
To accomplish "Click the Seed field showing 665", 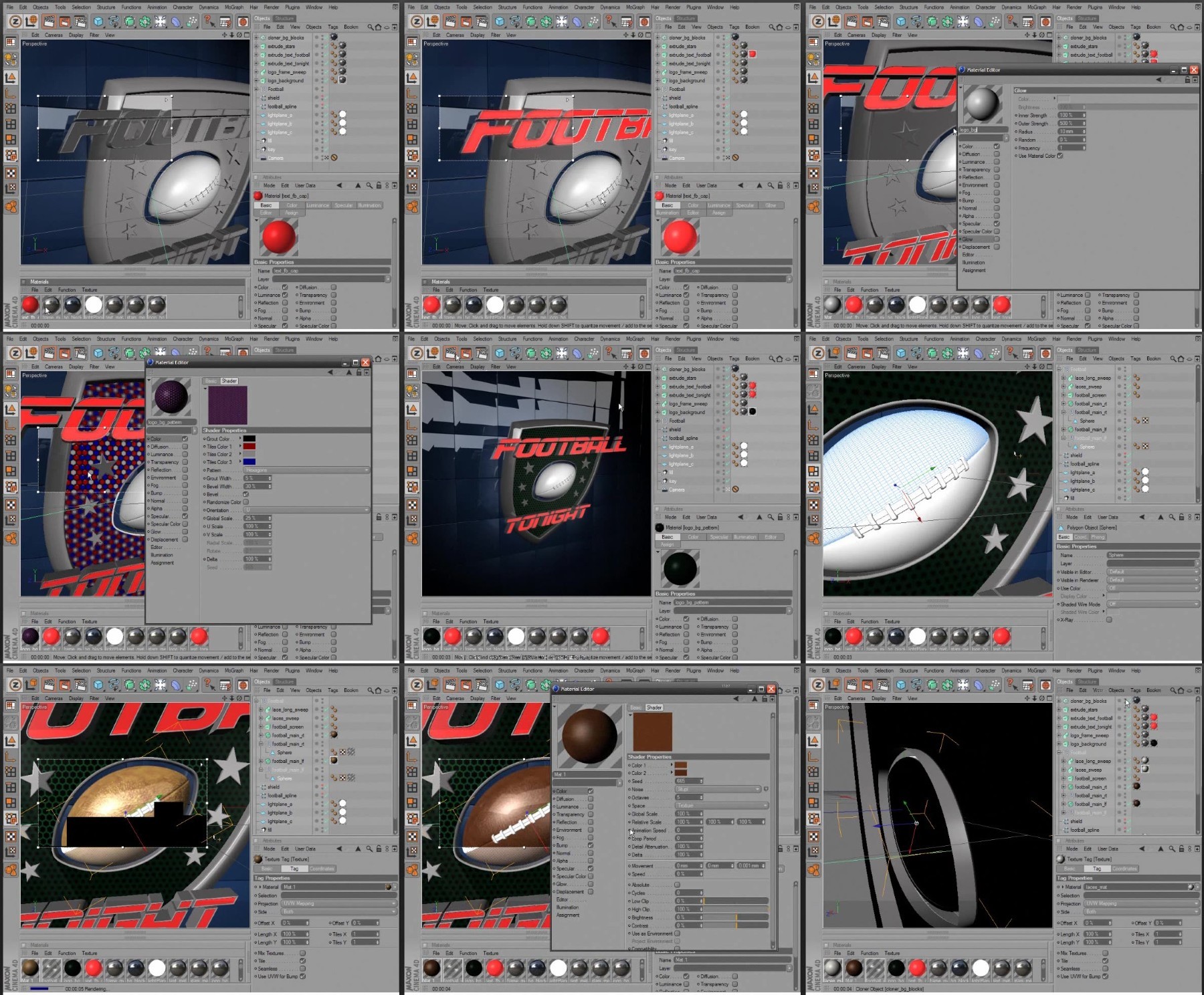I will (x=688, y=781).
